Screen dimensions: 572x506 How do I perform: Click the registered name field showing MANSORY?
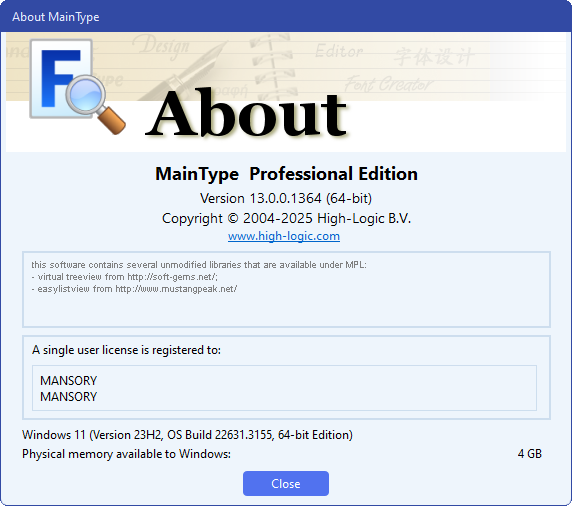pyautogui.click(x=284, y=388)
